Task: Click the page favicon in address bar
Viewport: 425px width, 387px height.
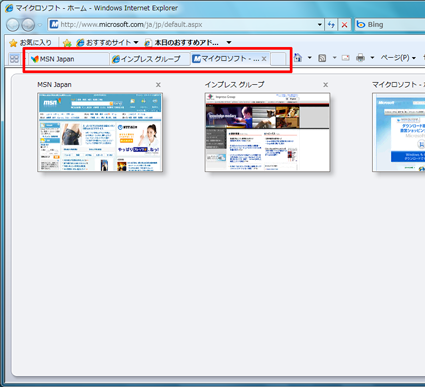Action: click(x=54, y=24)
